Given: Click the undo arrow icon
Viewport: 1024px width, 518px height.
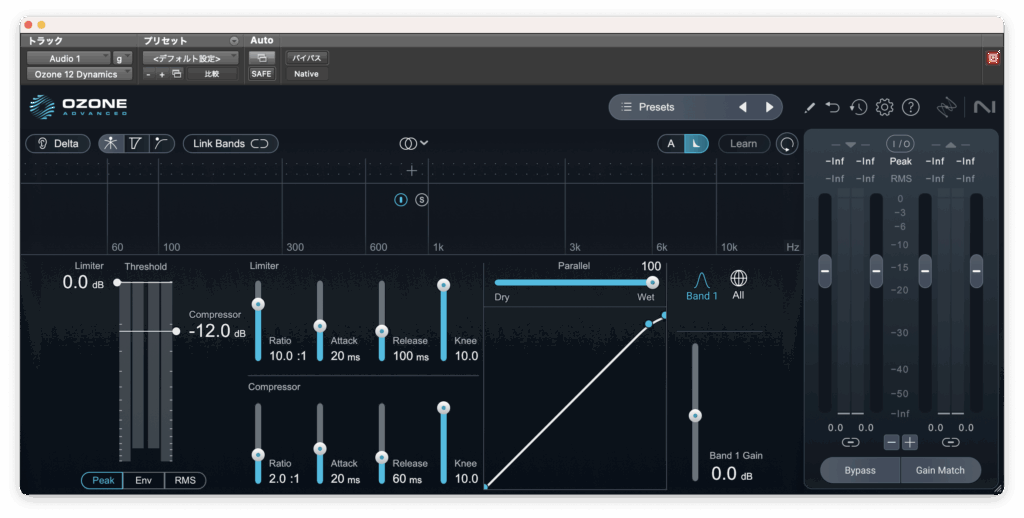Looking at the screenshot, I should (x=832, y=107).
